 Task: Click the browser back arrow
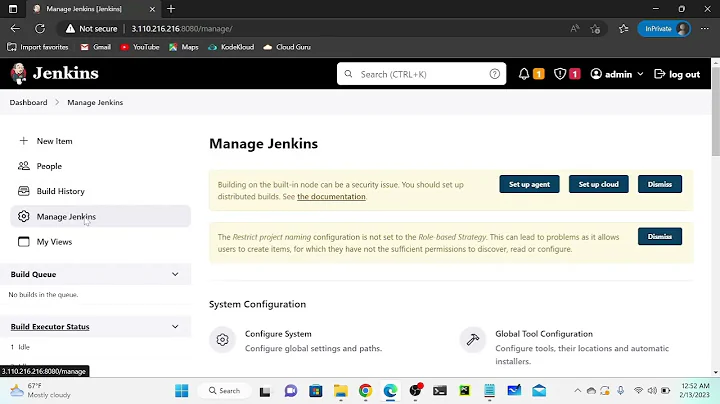15,28
